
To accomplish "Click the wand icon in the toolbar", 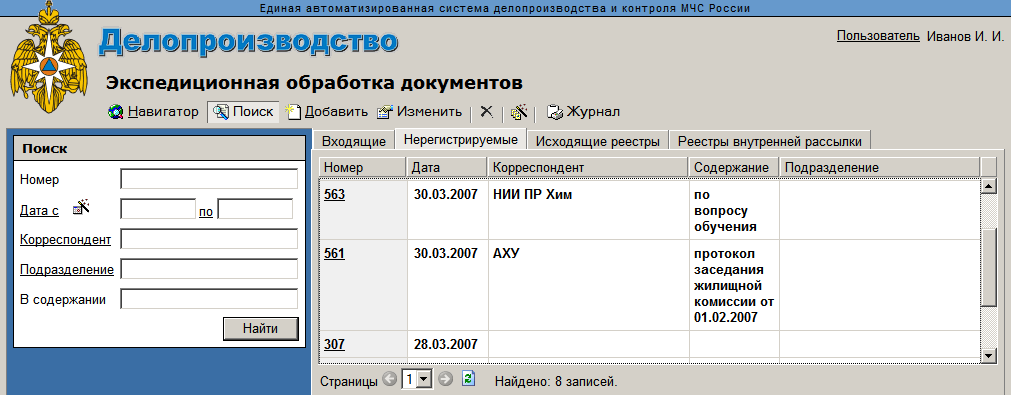I will [519, 112].
